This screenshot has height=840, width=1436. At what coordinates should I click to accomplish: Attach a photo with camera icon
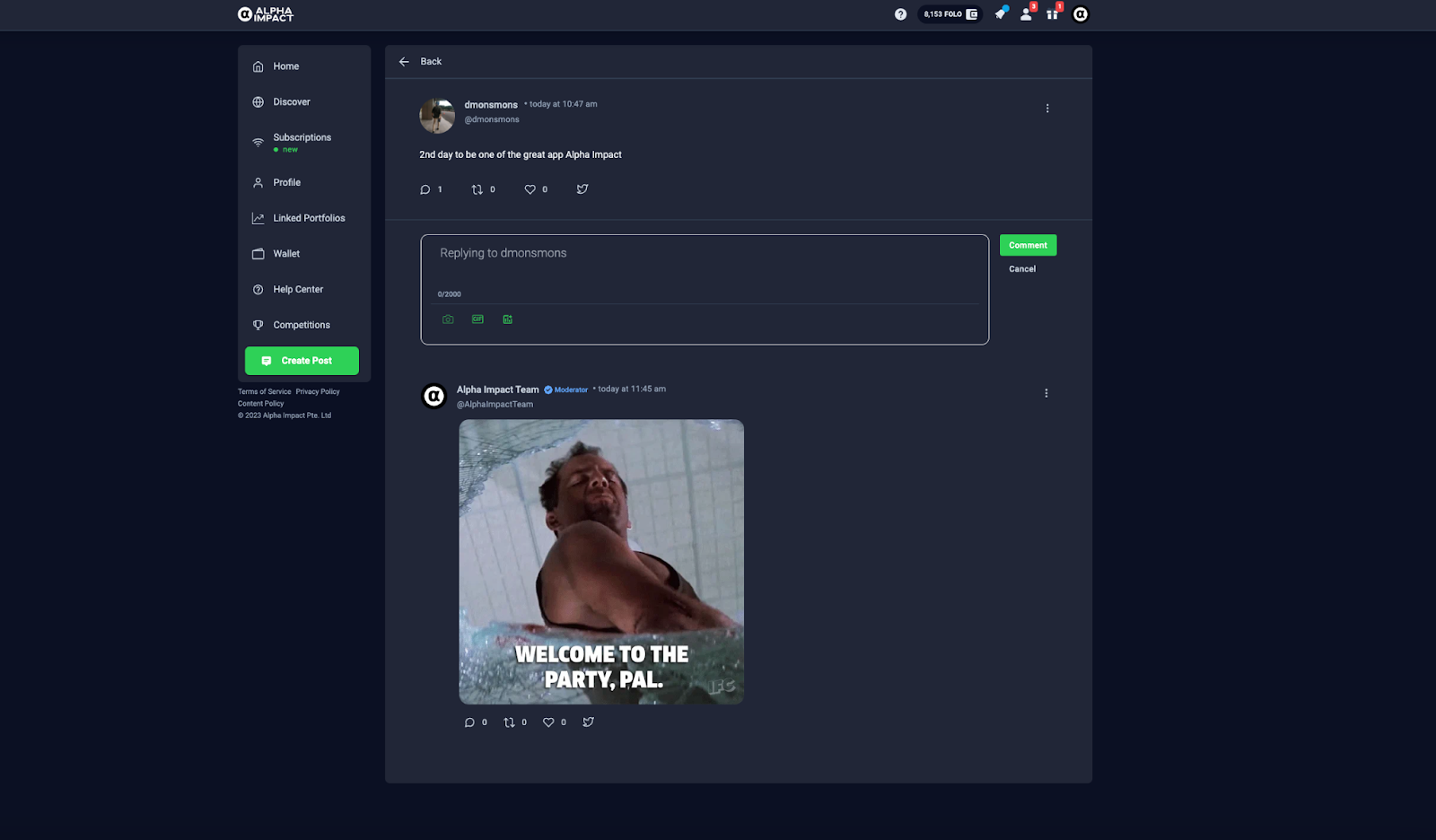448,319
